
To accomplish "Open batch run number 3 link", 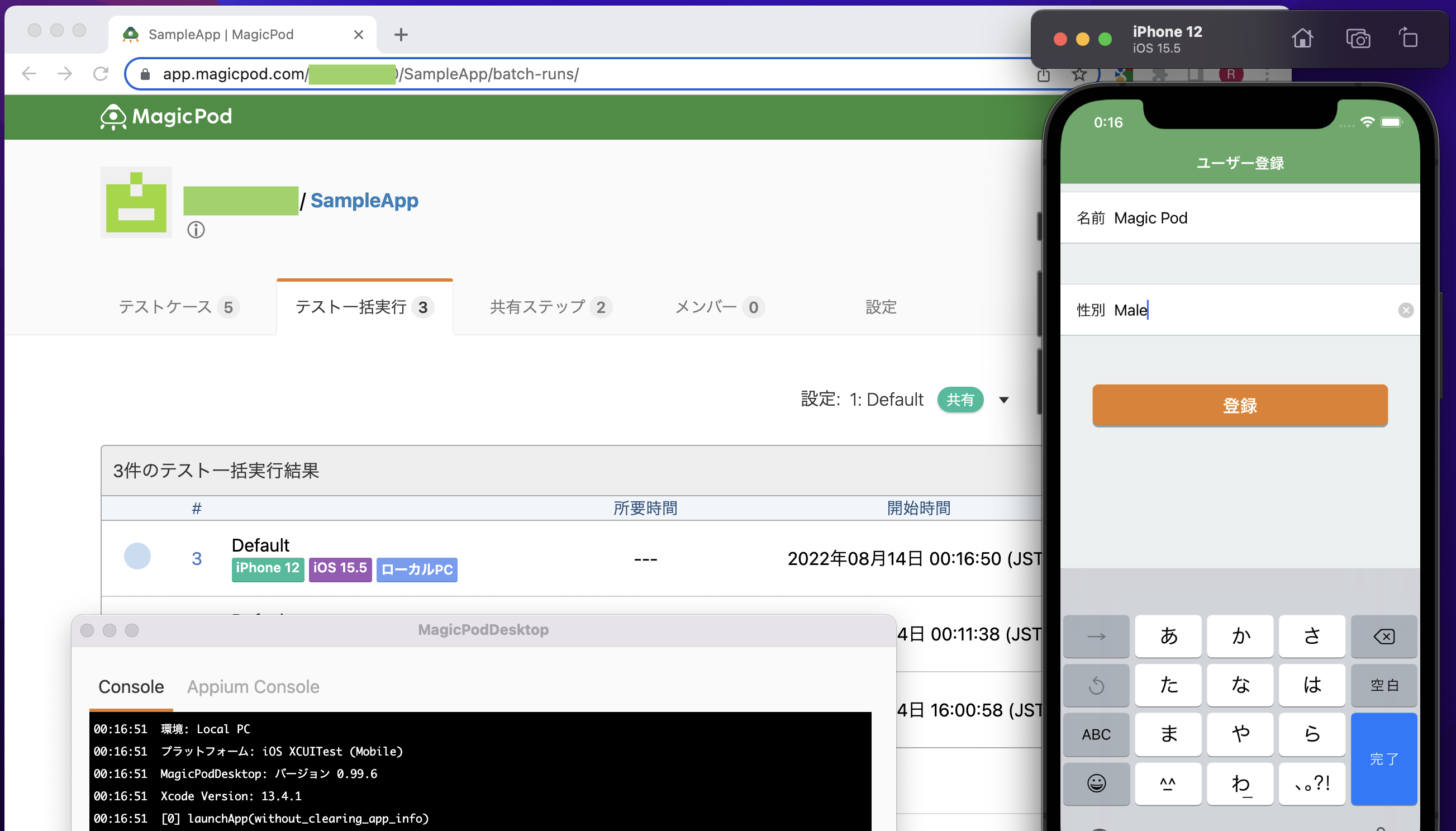I will (x=196, y=558).
